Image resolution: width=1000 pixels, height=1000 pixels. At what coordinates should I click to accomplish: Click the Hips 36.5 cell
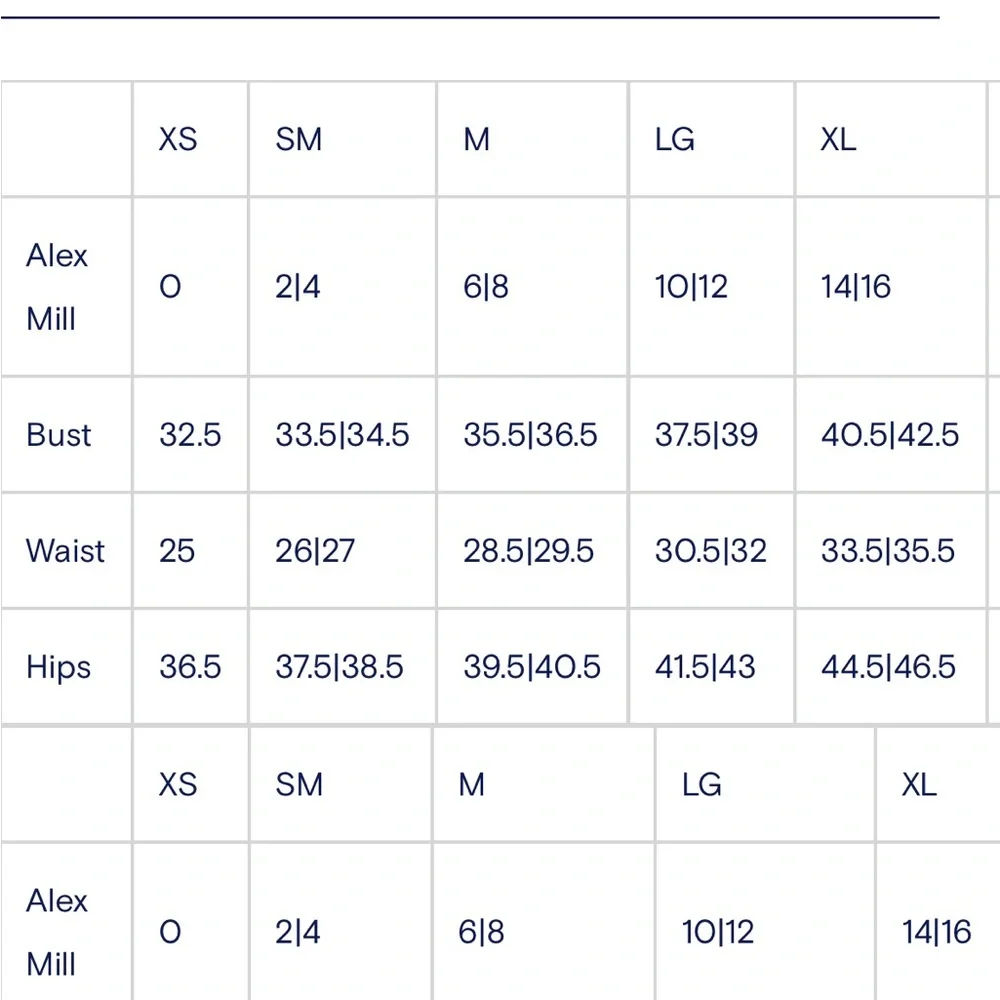(x=190, y=666)
